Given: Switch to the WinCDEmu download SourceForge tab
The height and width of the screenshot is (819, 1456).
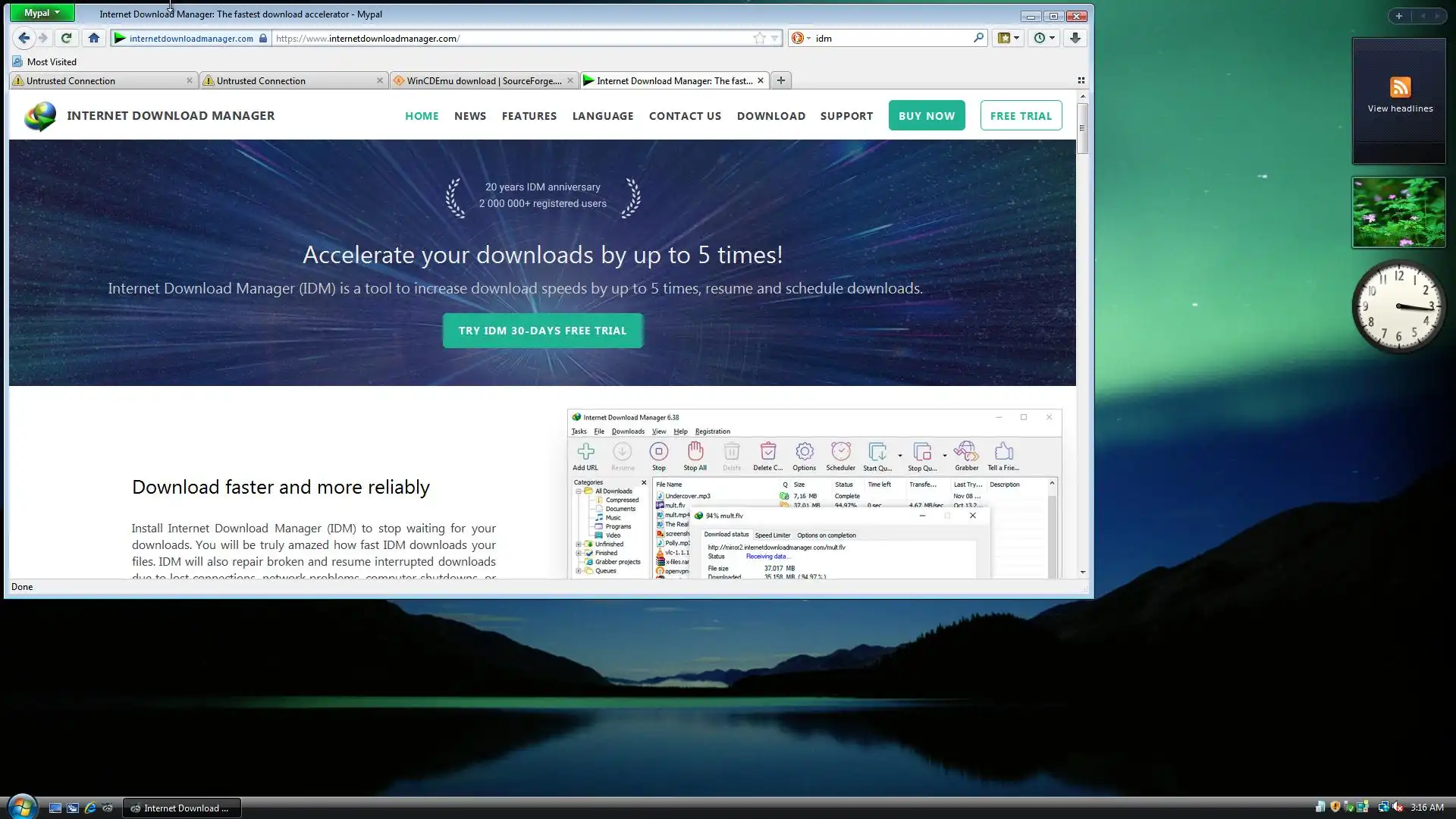Looking at the screenshot, I should tap(483, 80).
